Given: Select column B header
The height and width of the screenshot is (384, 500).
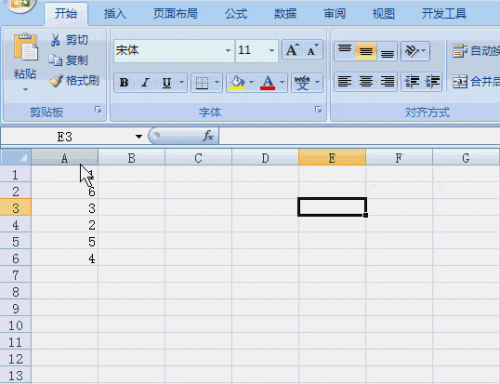Looking at the screenshot, I should 132,158.
